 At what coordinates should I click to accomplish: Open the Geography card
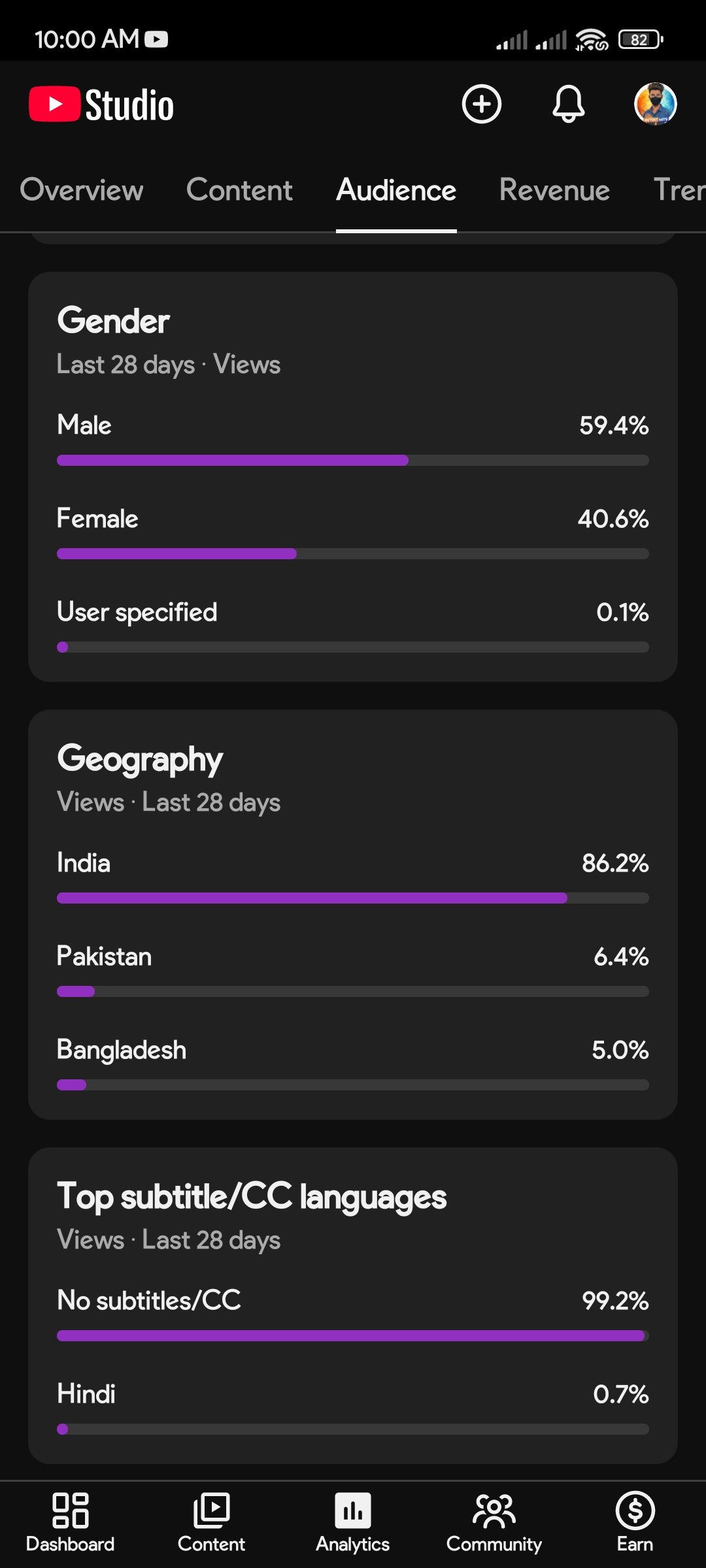tap(353, 915)
